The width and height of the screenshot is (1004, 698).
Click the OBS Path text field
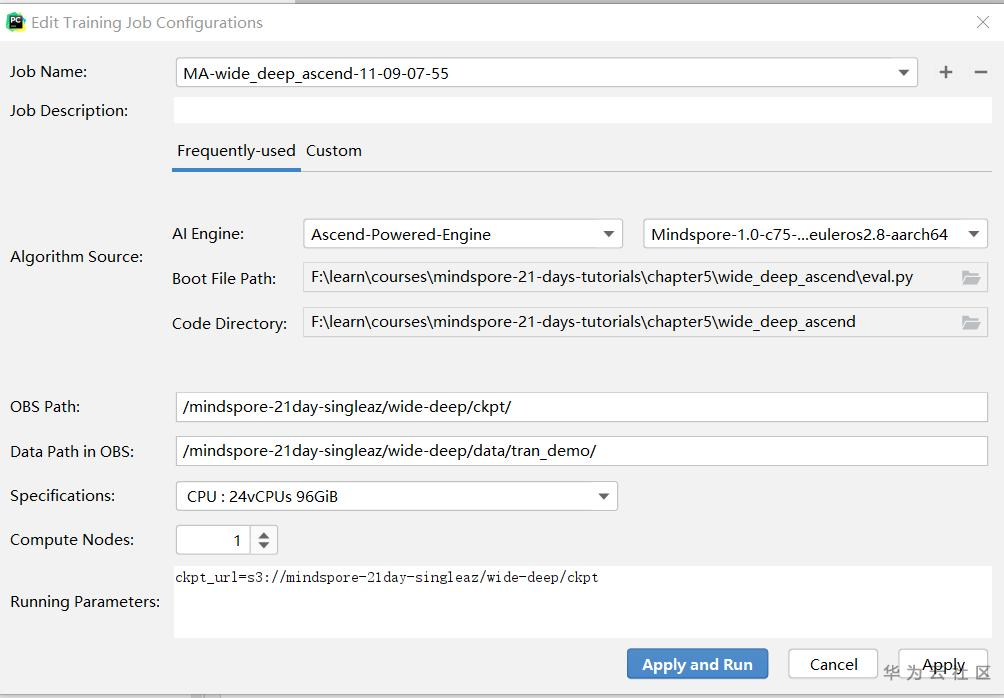[x=581, y=407]
